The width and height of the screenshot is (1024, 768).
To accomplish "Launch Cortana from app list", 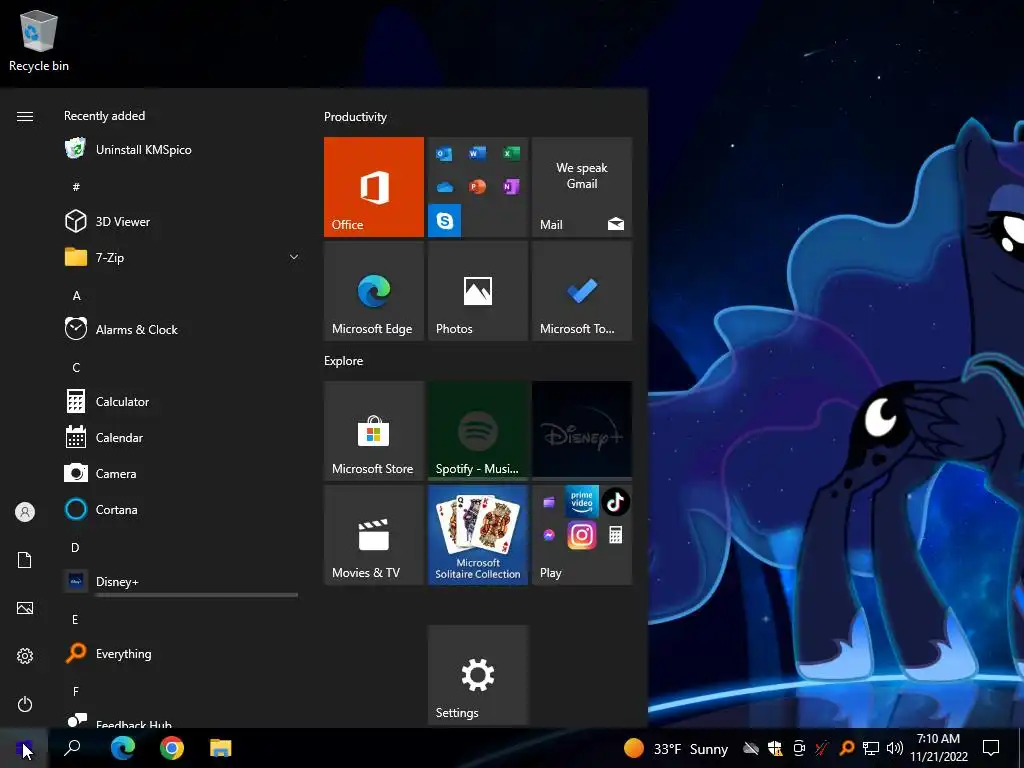I will (x=182, y=509).
